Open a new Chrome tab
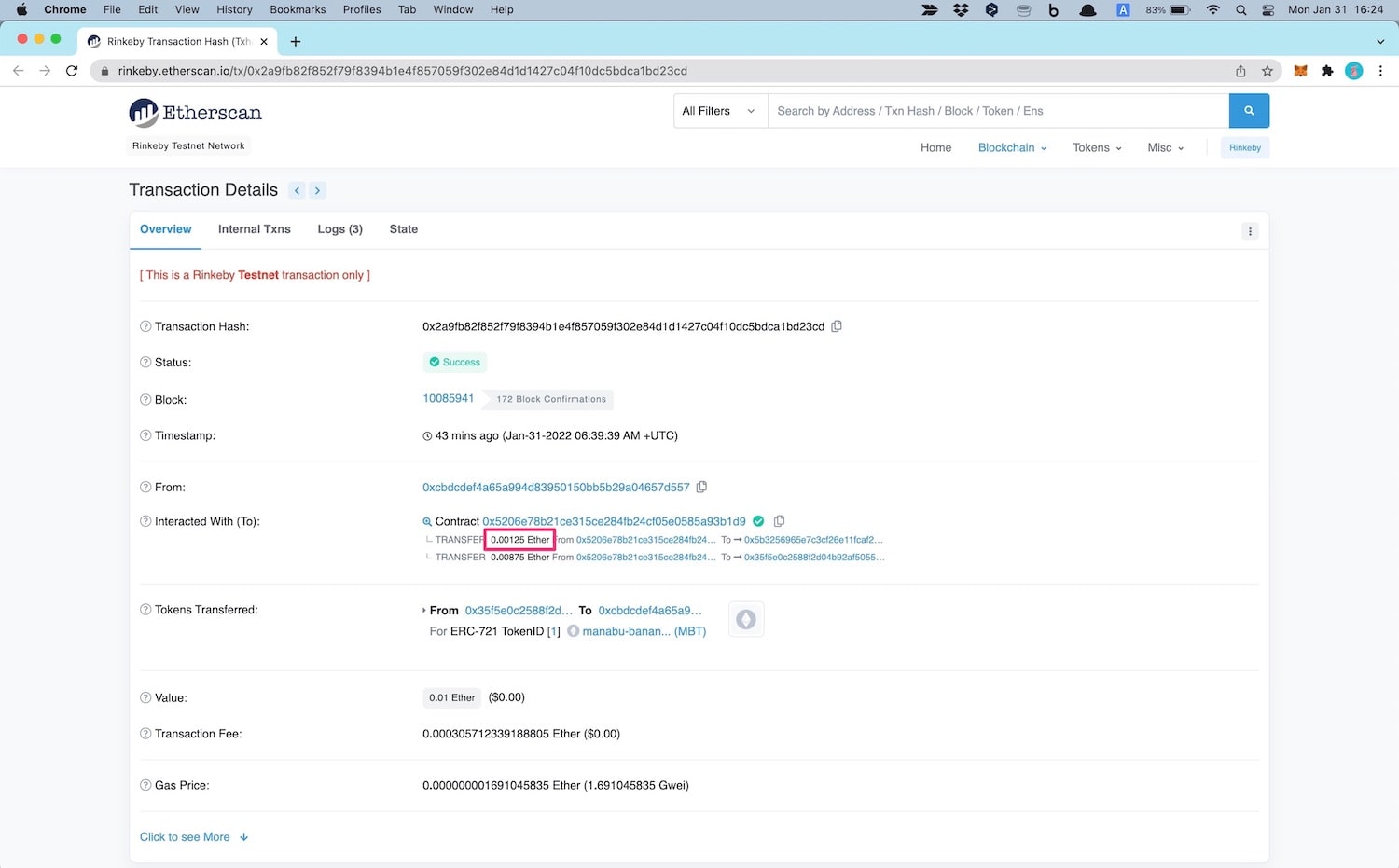 click(x=296, y=41)
